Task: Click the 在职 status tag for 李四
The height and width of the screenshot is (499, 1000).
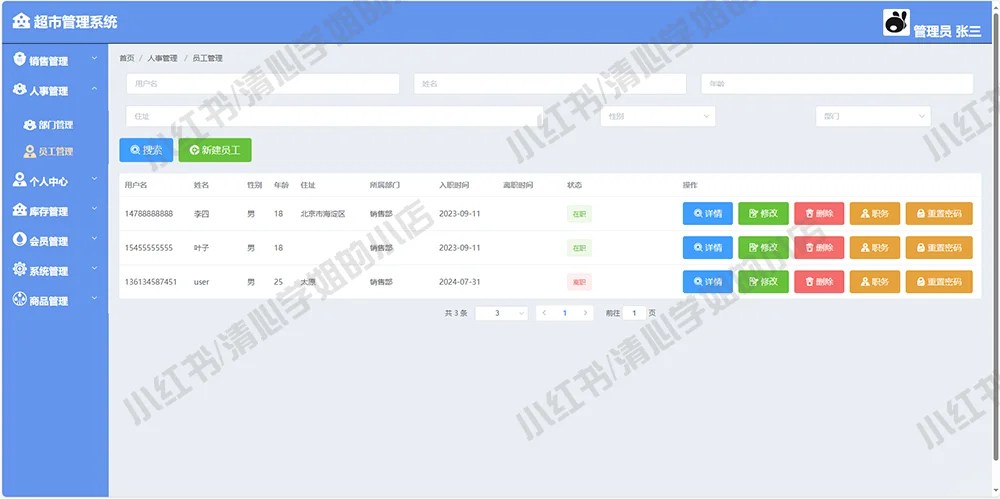Action: [x=579, y=214]
